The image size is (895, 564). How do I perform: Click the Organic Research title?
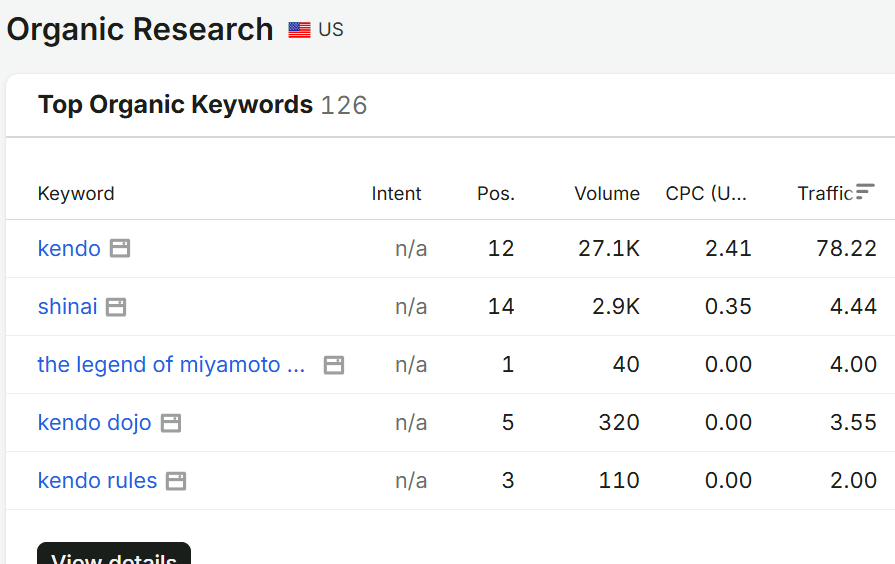point(140,30)
